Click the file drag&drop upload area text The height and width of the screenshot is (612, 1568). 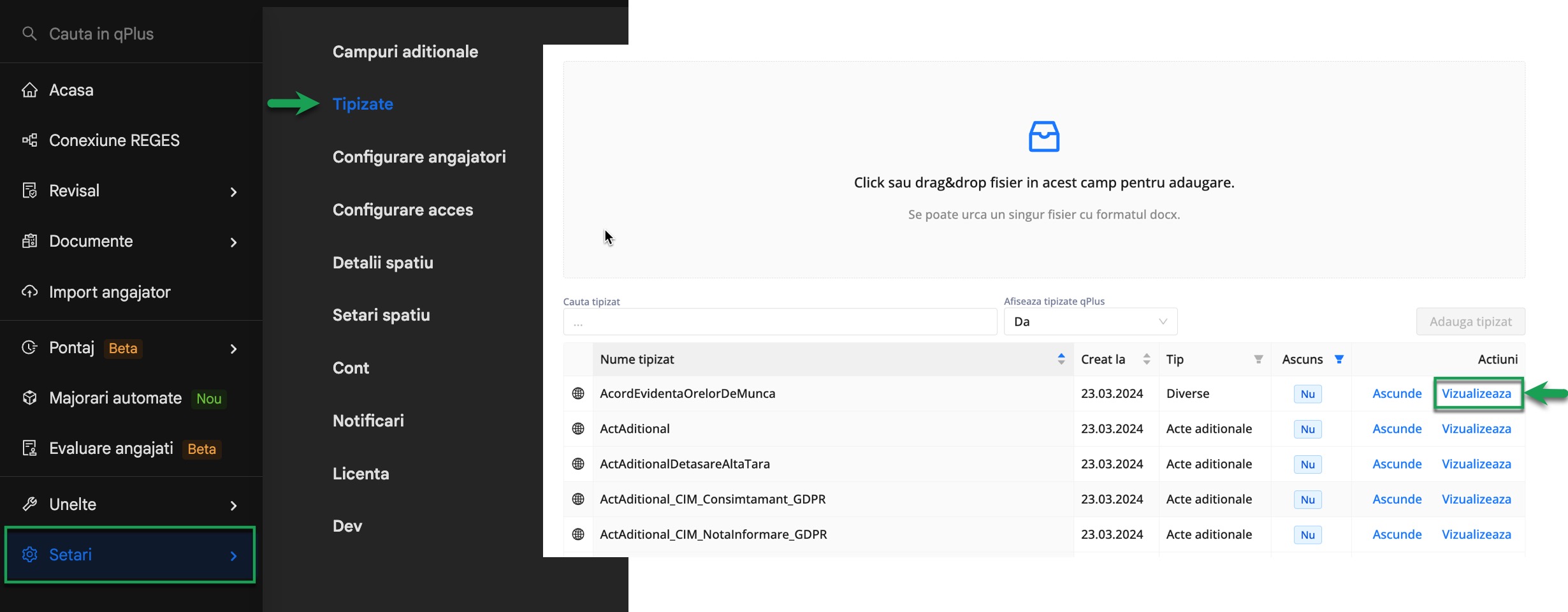click(x=1044, y=183)
